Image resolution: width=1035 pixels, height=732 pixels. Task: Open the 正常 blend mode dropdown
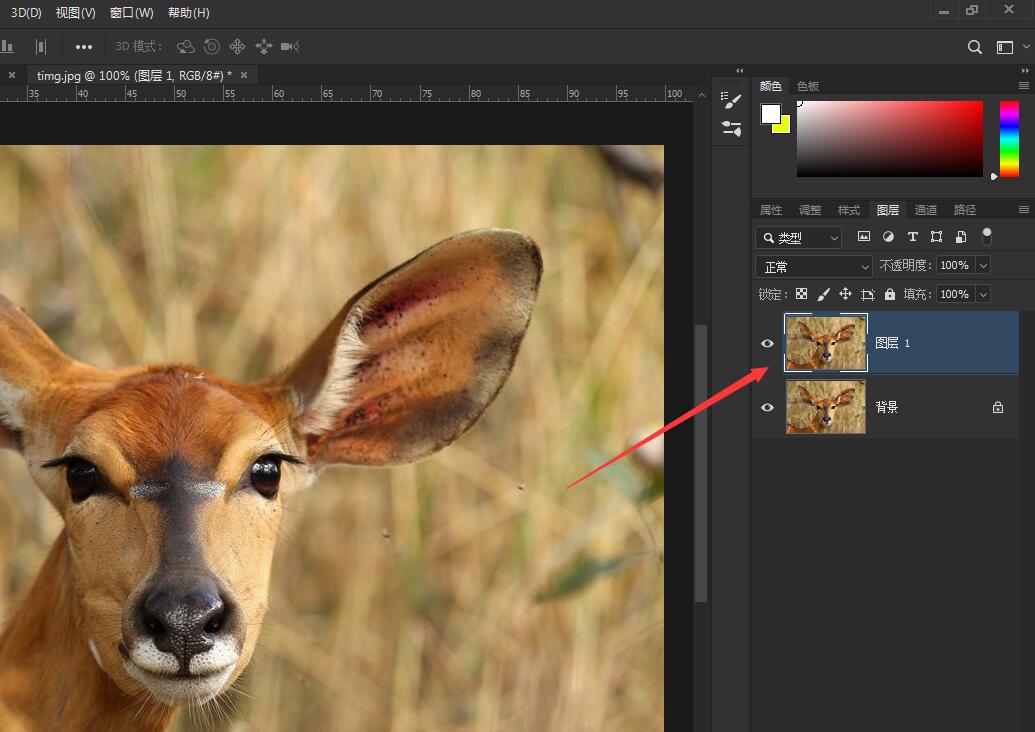click(x=814, y=266)
